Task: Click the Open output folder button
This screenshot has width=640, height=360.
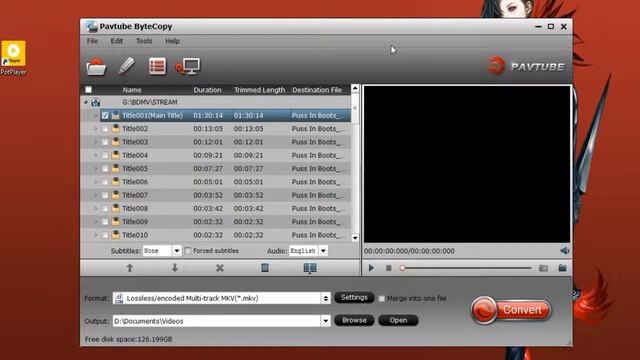Action: pyautogui.click(x=398, y=320)
